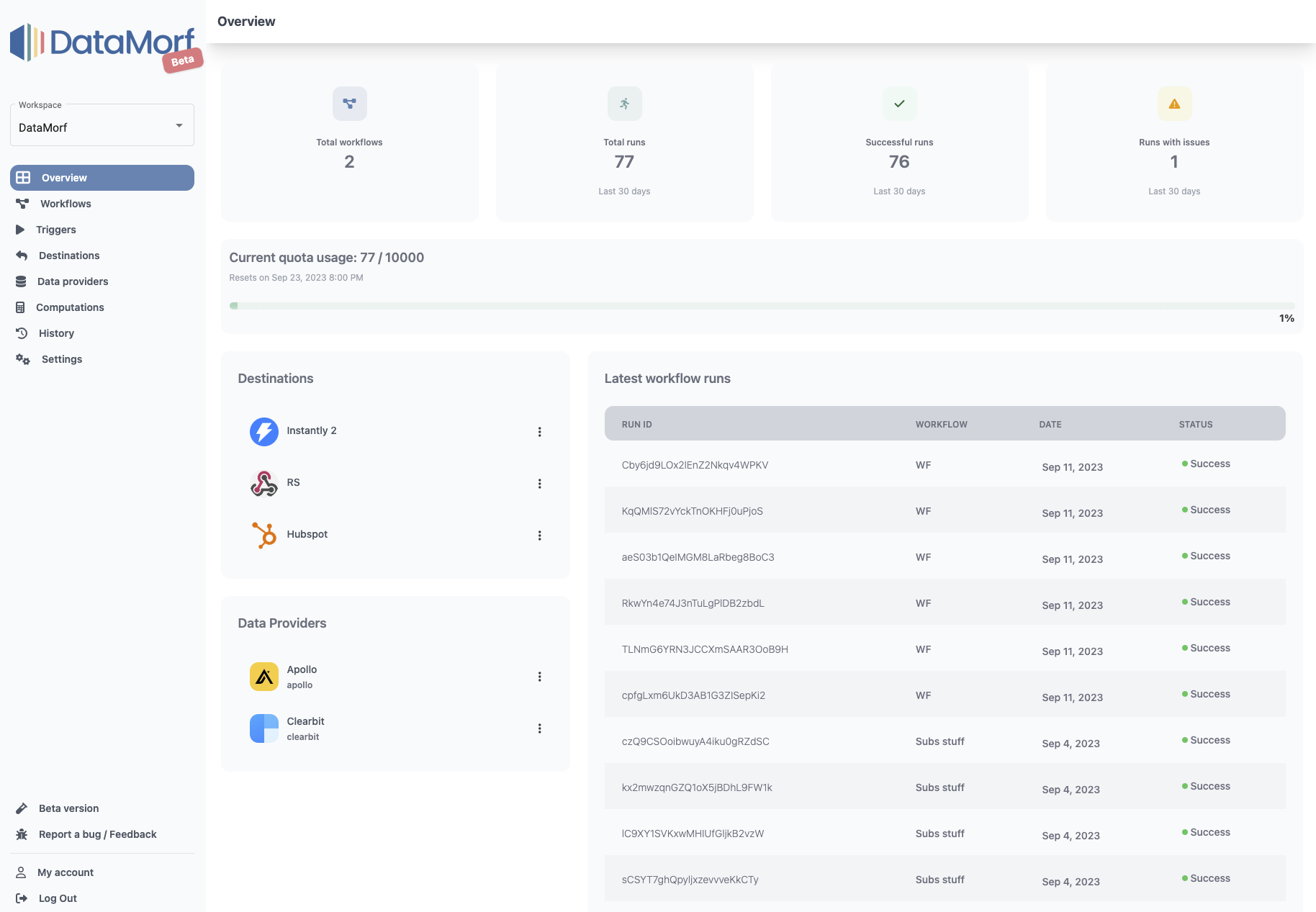Open options menu for Instantly 2
Viewport: 1316px width, 912px height.
(540, 432)
